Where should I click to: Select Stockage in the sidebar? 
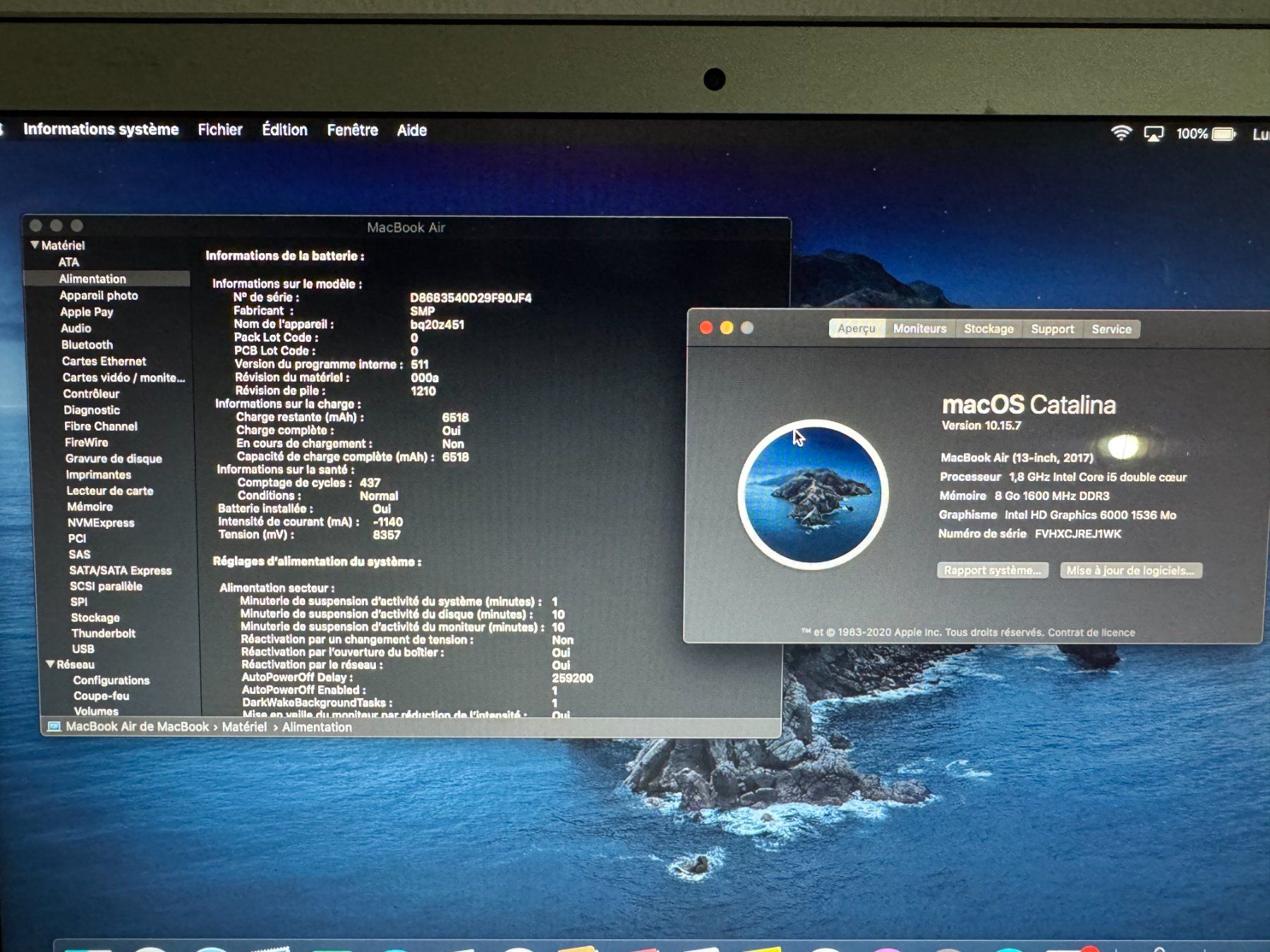pyautogui.click(x=95, y=617)
